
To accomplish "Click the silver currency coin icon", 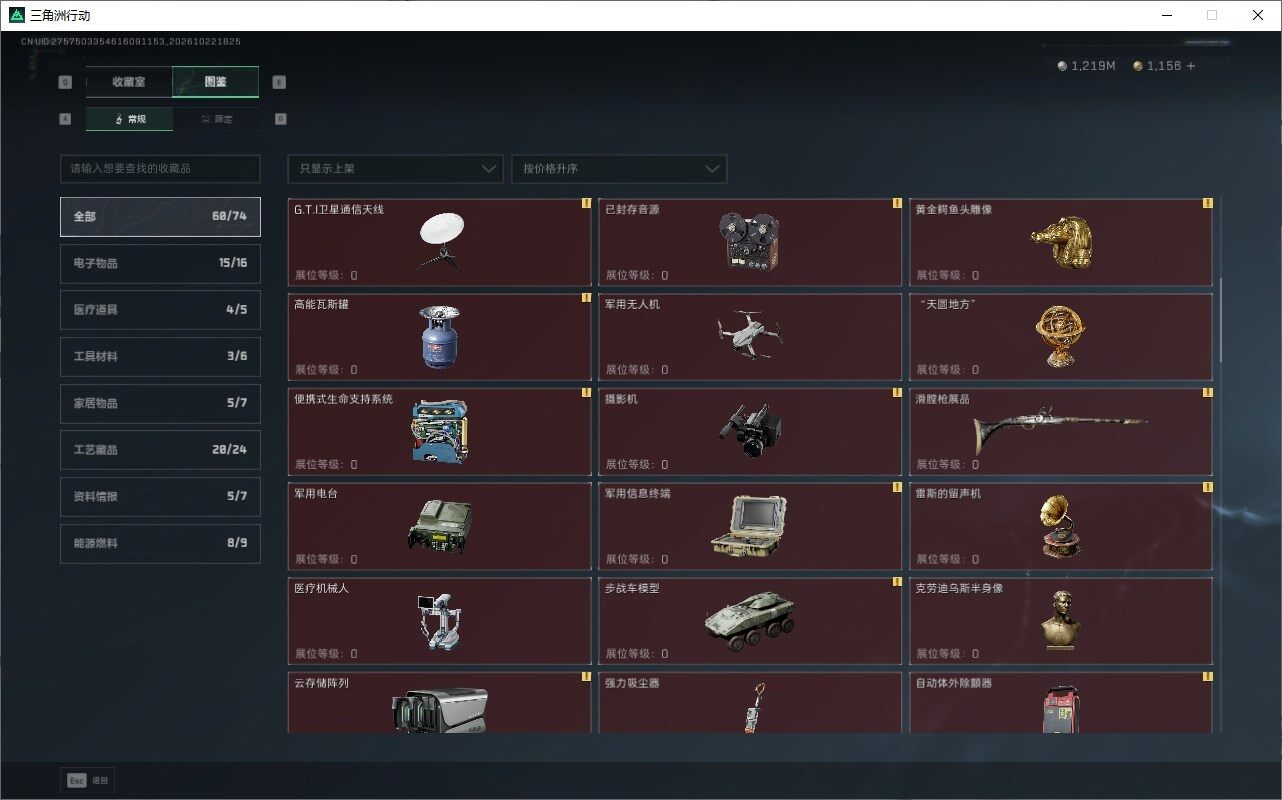I will click(x=1062, y=66).
